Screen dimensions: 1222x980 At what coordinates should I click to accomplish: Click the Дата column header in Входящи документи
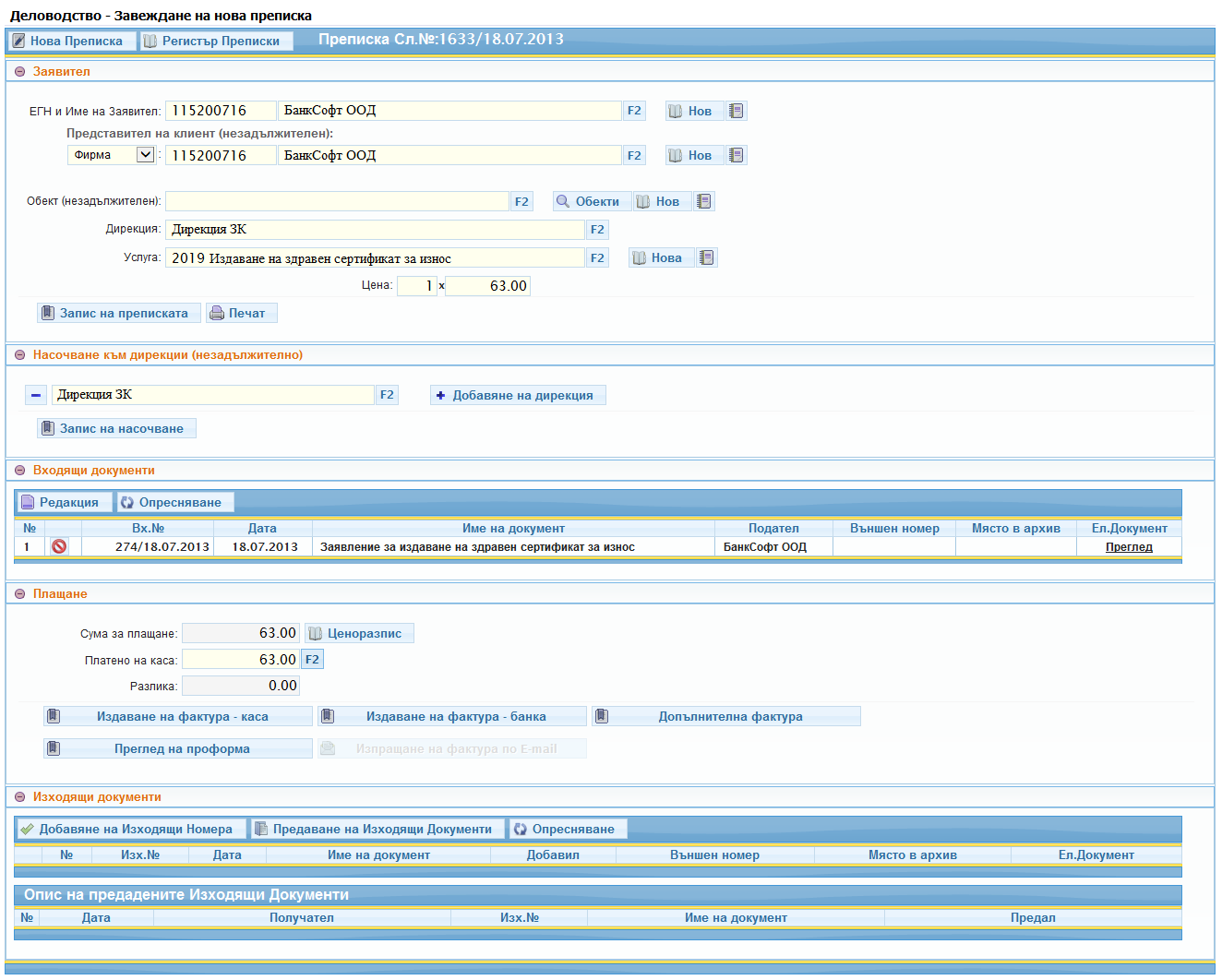(x=262, y=529)
